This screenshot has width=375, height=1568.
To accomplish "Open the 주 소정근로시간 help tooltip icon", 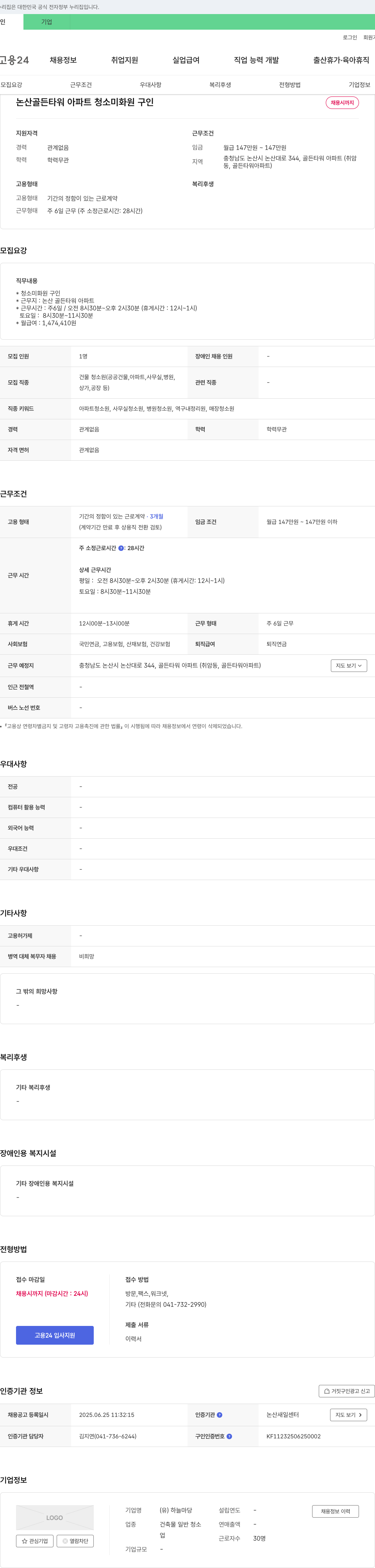I will (x=121, y=548).
